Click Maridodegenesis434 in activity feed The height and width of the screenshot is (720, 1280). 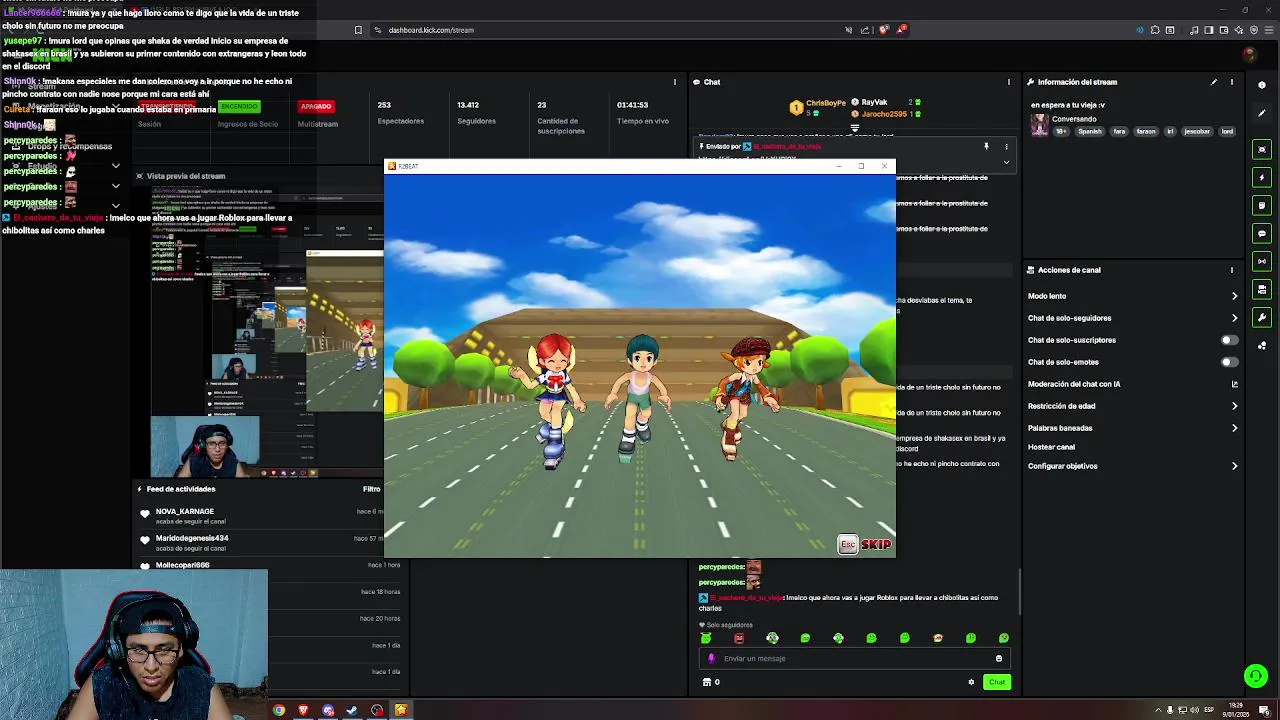(192, 538)
